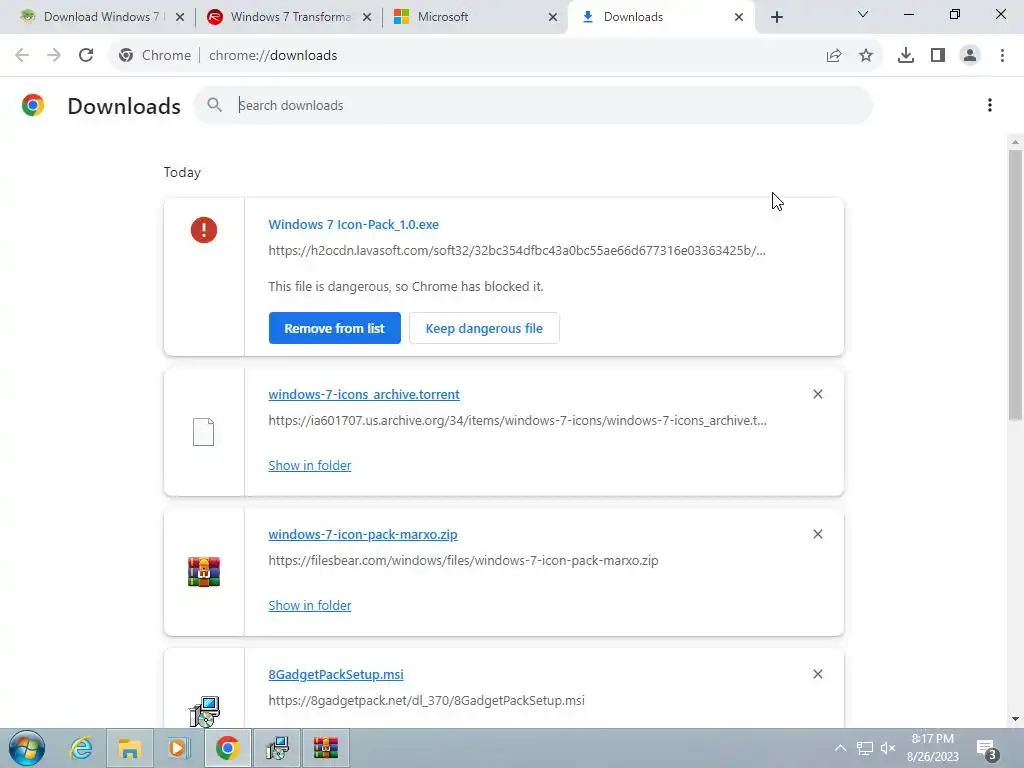Open File Explorer from the taskbar
The image size is (1024, 768).
point(129,748)
